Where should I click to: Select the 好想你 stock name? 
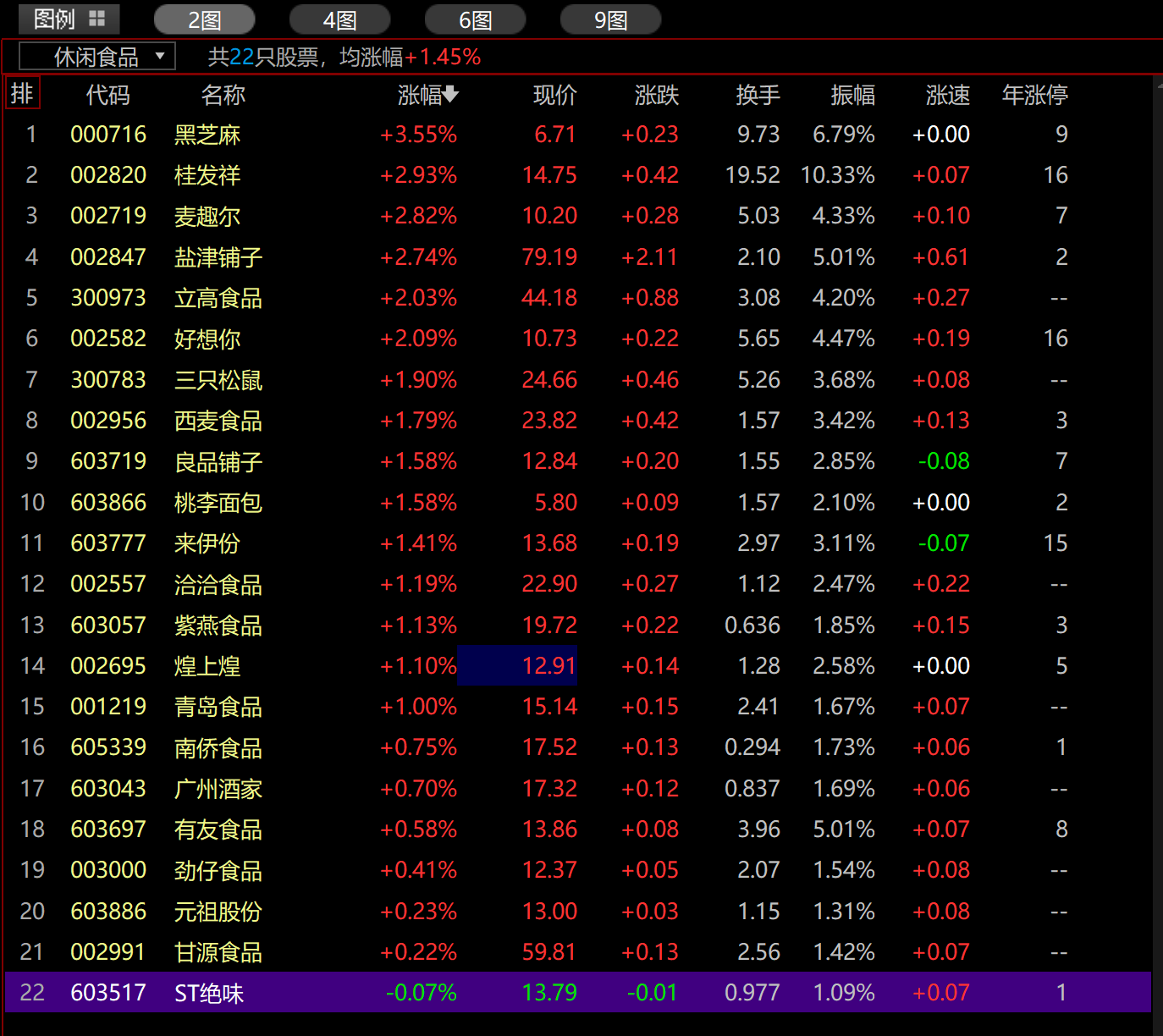point(207,339)
